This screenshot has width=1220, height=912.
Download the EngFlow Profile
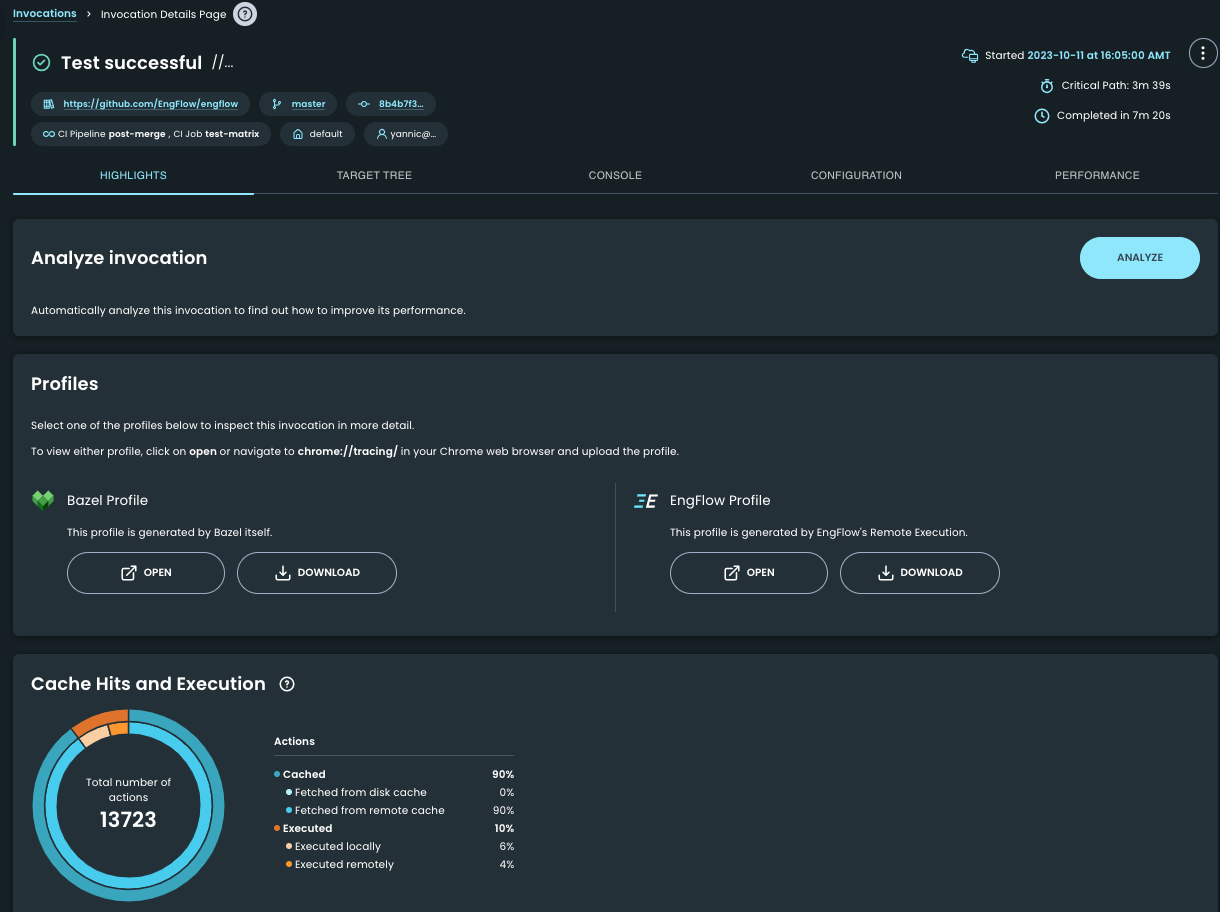pos(920,573)
